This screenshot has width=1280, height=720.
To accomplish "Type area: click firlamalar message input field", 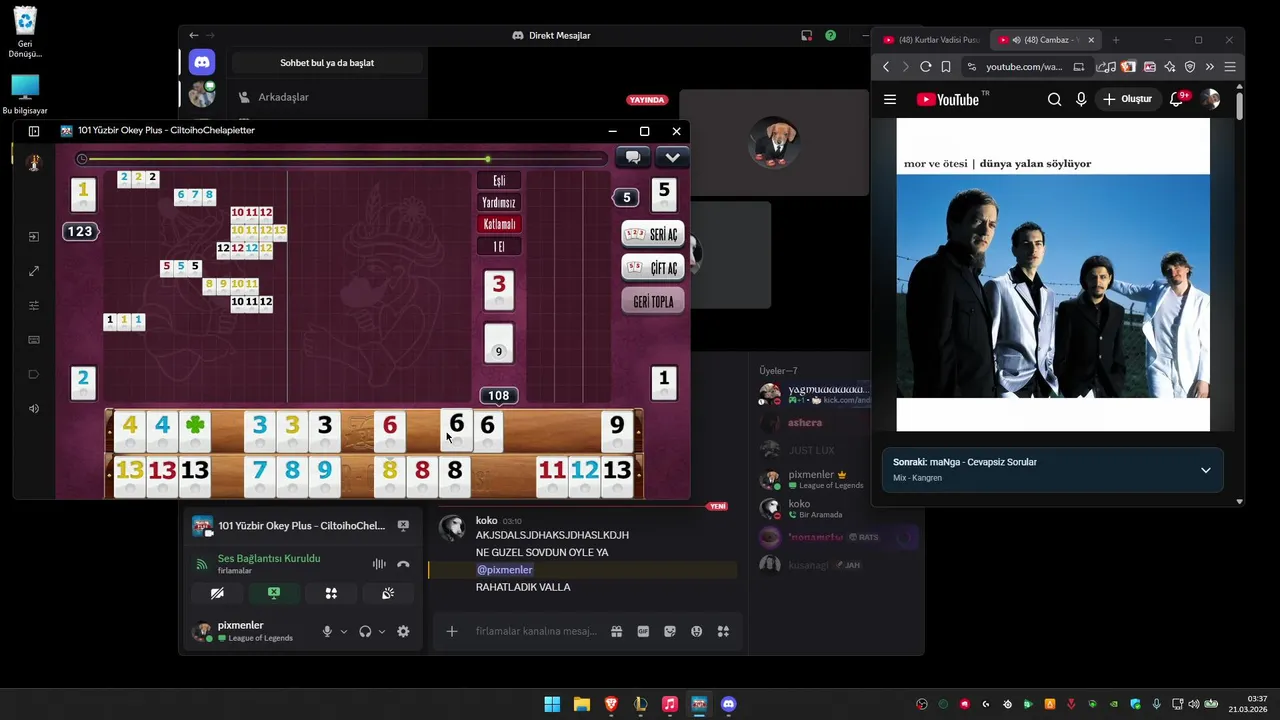I will [535, 631].
